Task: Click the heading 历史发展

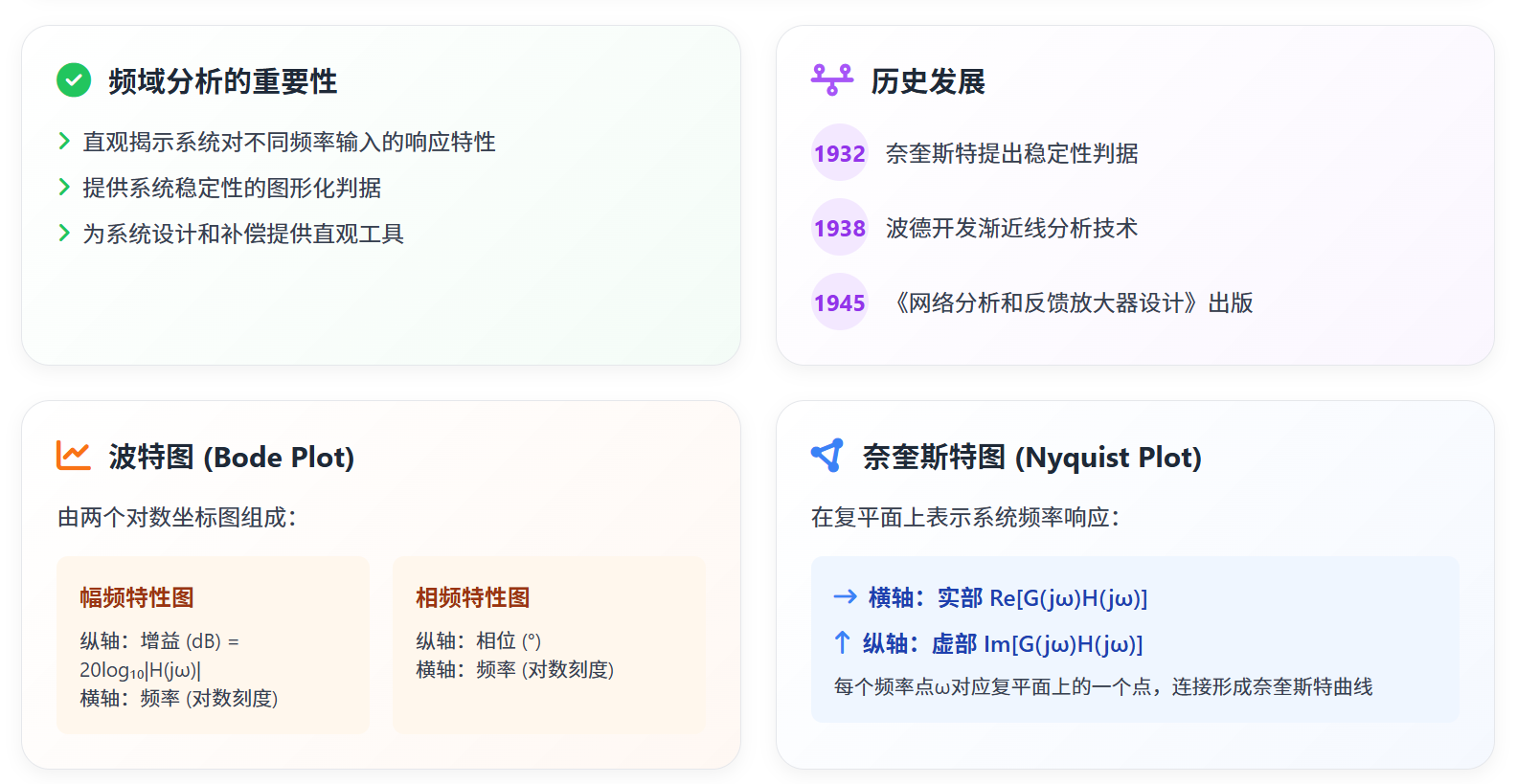Action: [928, 81]
